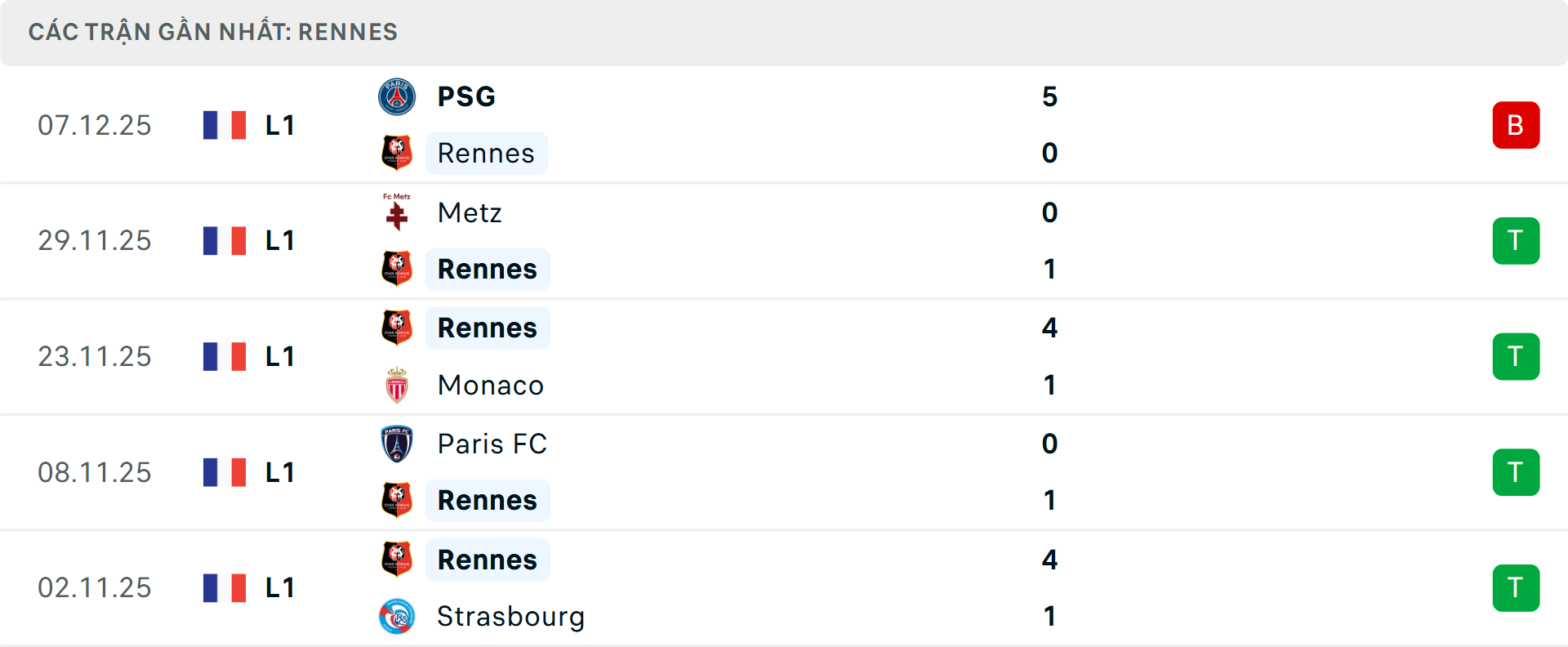
Task: Select the French flag in the Metz row
Action: tap(225, 240)
